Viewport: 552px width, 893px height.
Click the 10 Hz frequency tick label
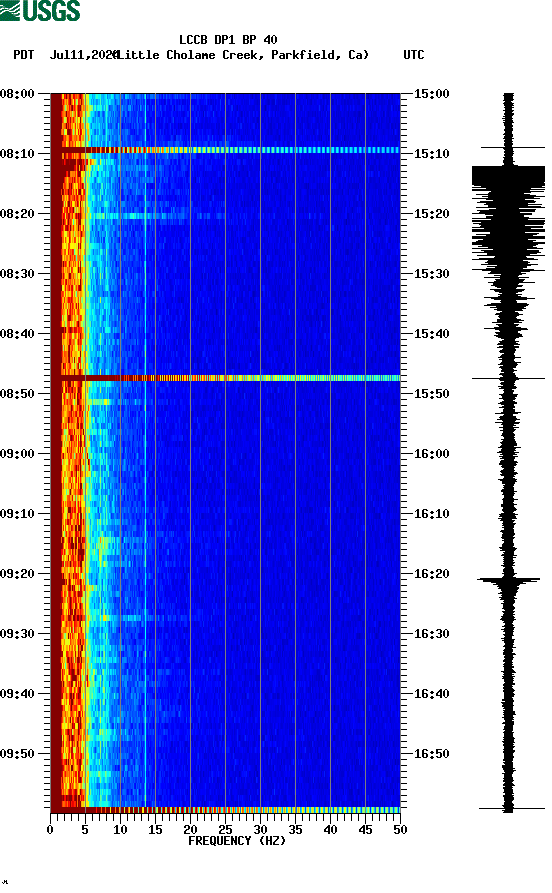click(x=120, y=830)
